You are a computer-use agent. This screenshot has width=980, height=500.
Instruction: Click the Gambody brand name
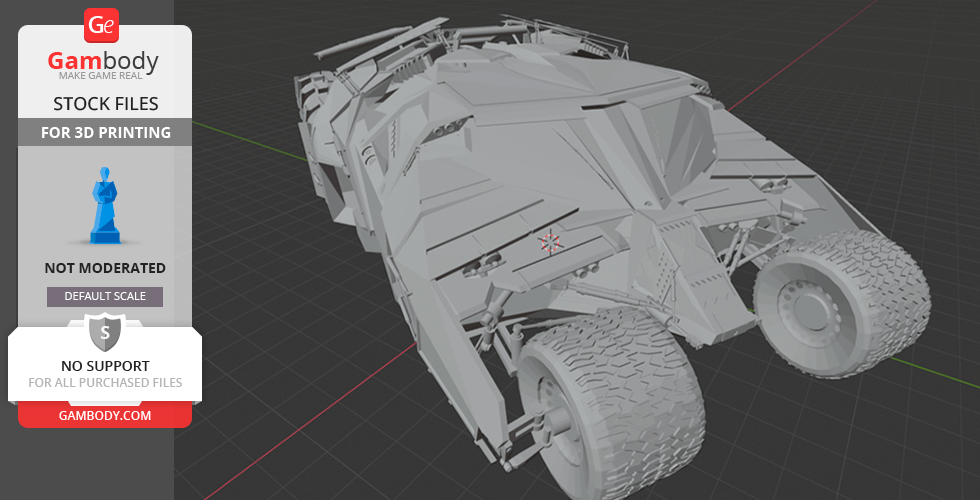103,61
